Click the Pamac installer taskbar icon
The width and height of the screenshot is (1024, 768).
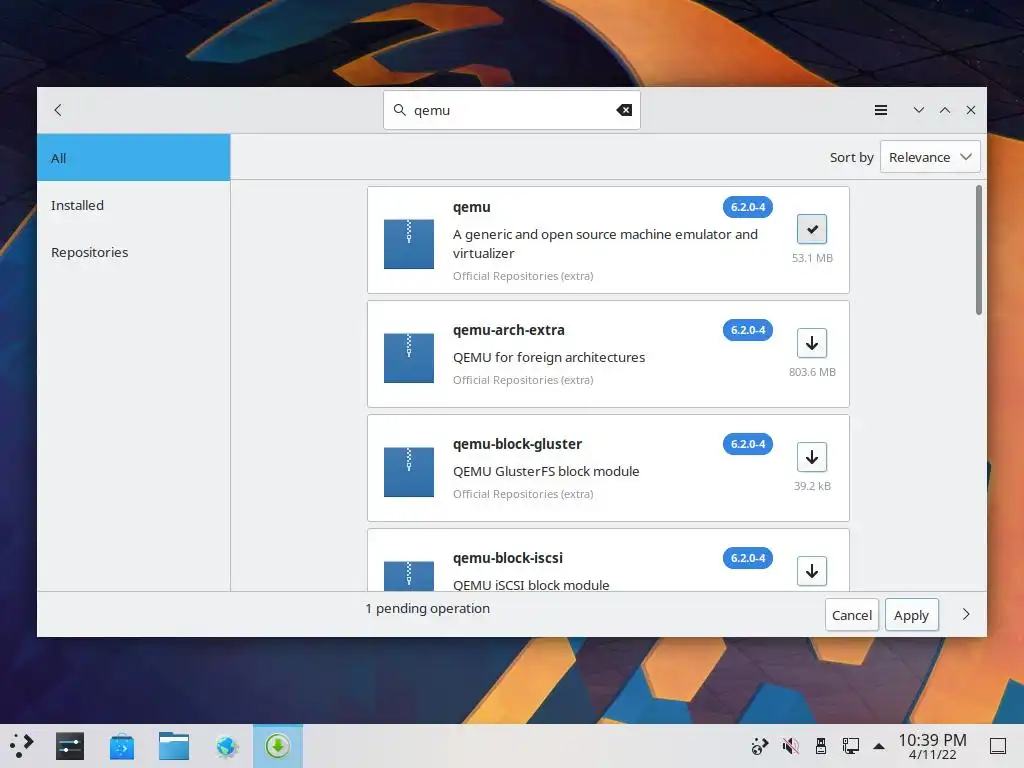(x=278, y=746)
